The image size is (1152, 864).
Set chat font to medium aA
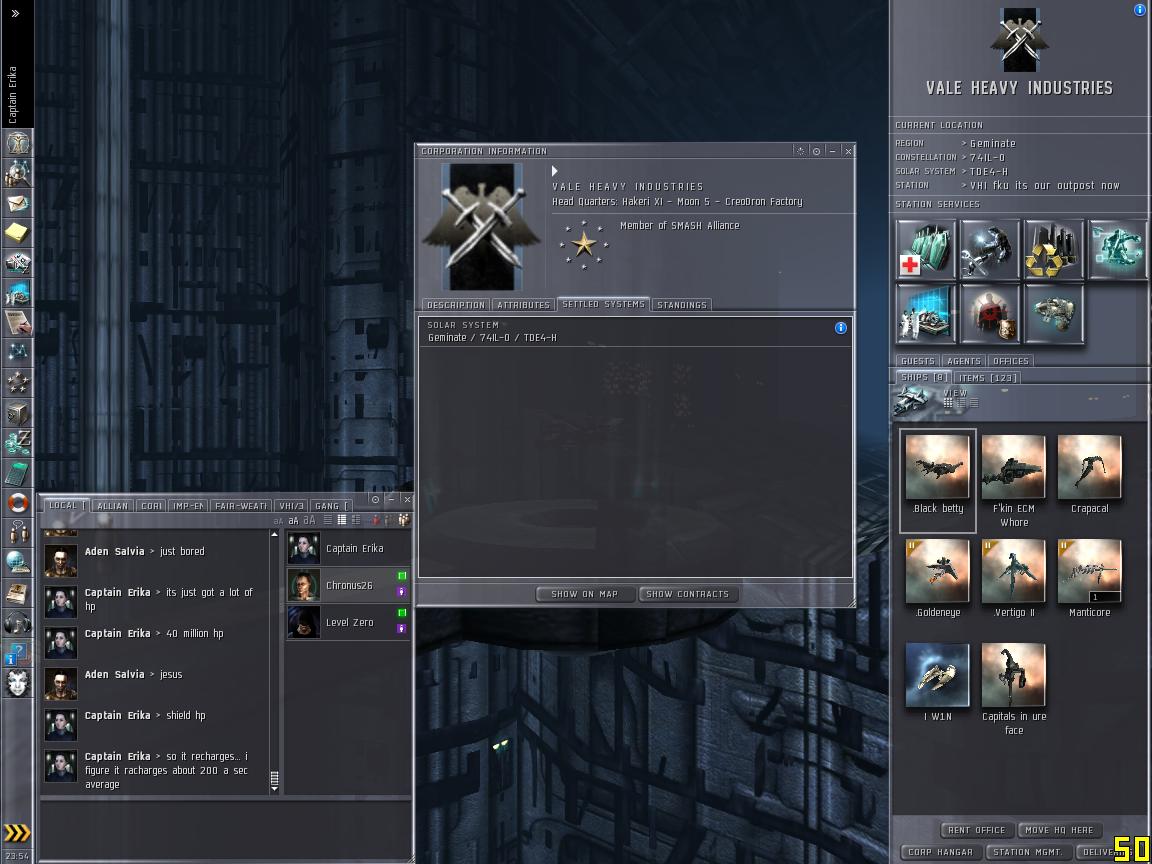[x=293, y=520]
